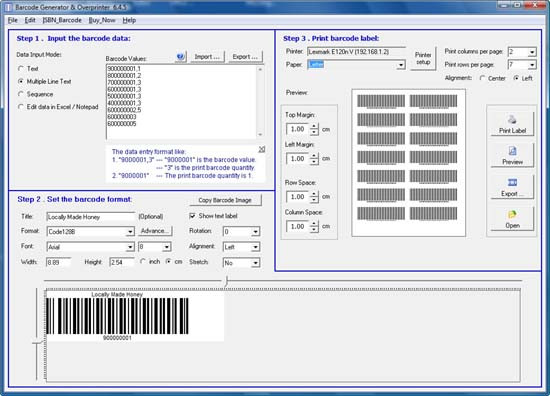Image resolution: width=550 pixels, height=396 pixels.
Task: Open the Help menu
Action: tap(129, 20)
